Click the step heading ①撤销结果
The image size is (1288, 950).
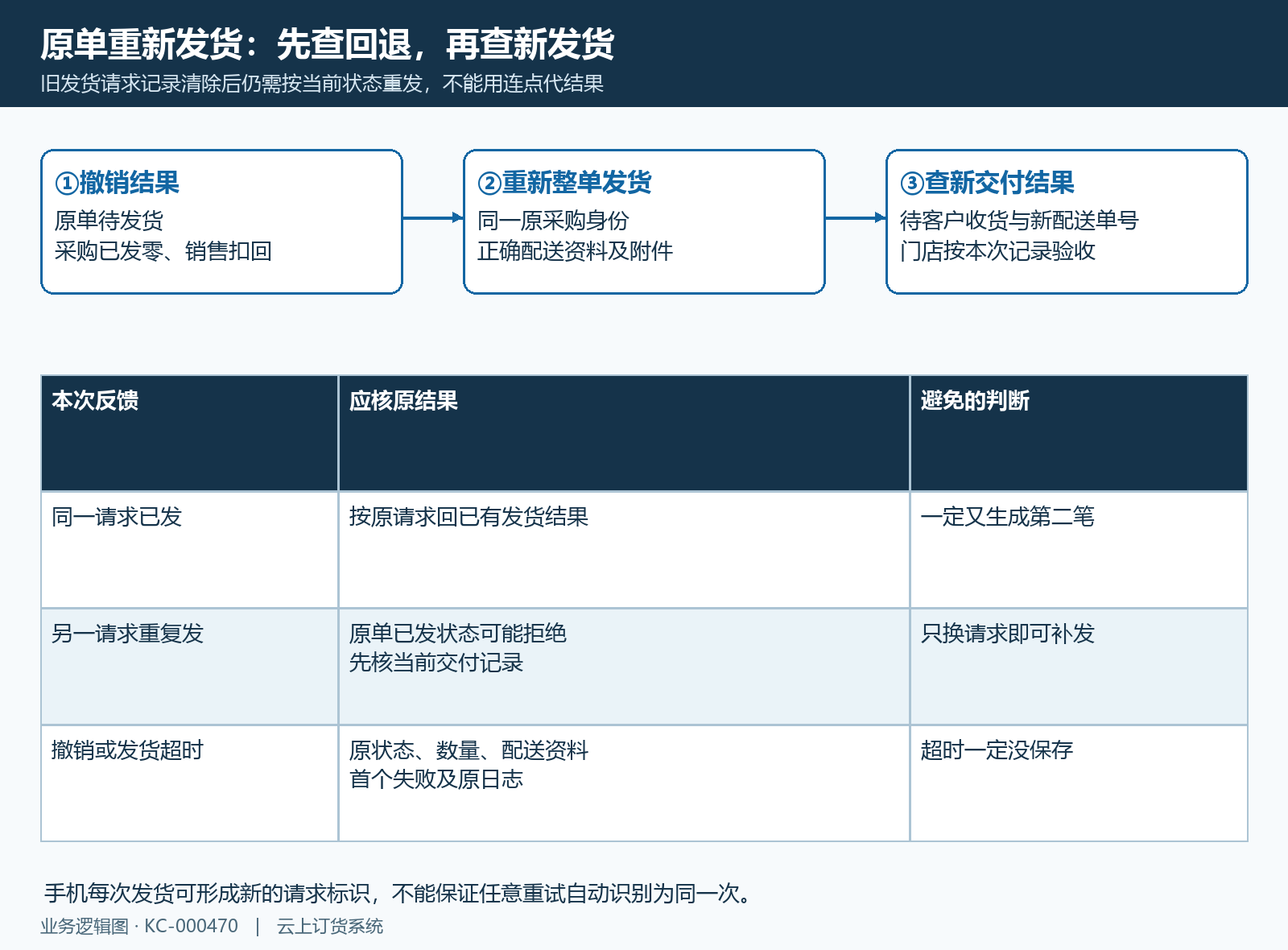[117, 183]
